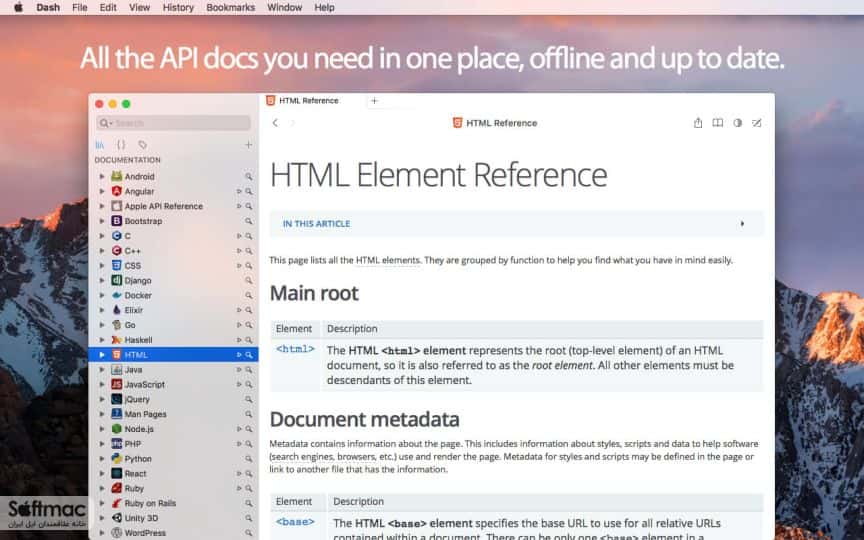
Task: Expand the Bootstrap docset triangle
Action: click(102, 221)
